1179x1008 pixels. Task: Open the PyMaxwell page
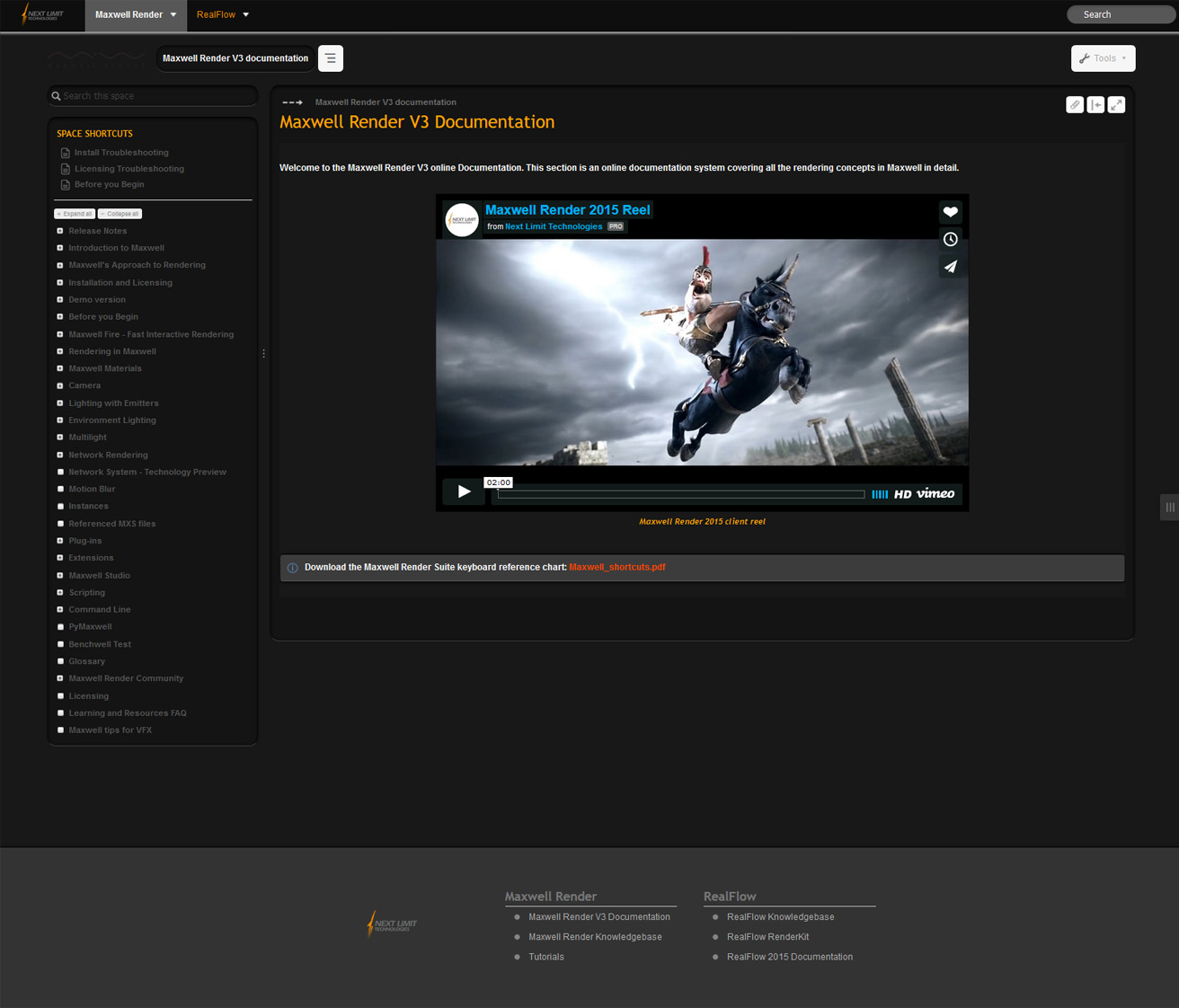click(90, 627)
